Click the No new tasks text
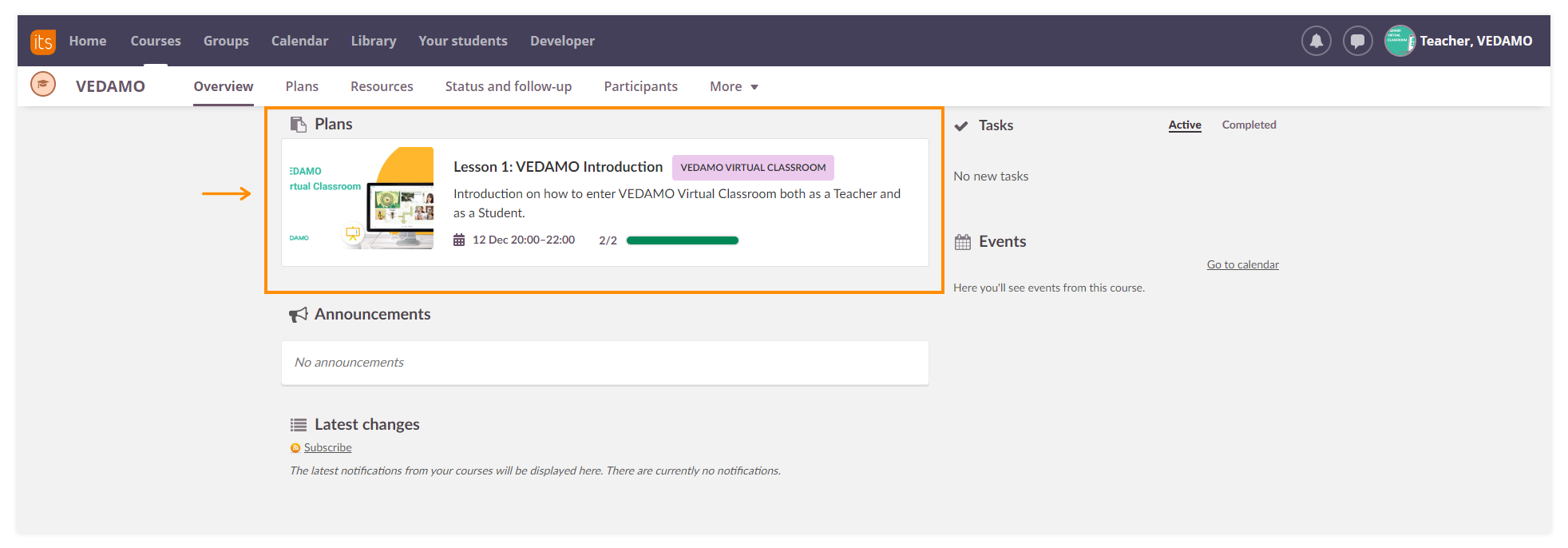1568x548 pixels. coord(991,177)
